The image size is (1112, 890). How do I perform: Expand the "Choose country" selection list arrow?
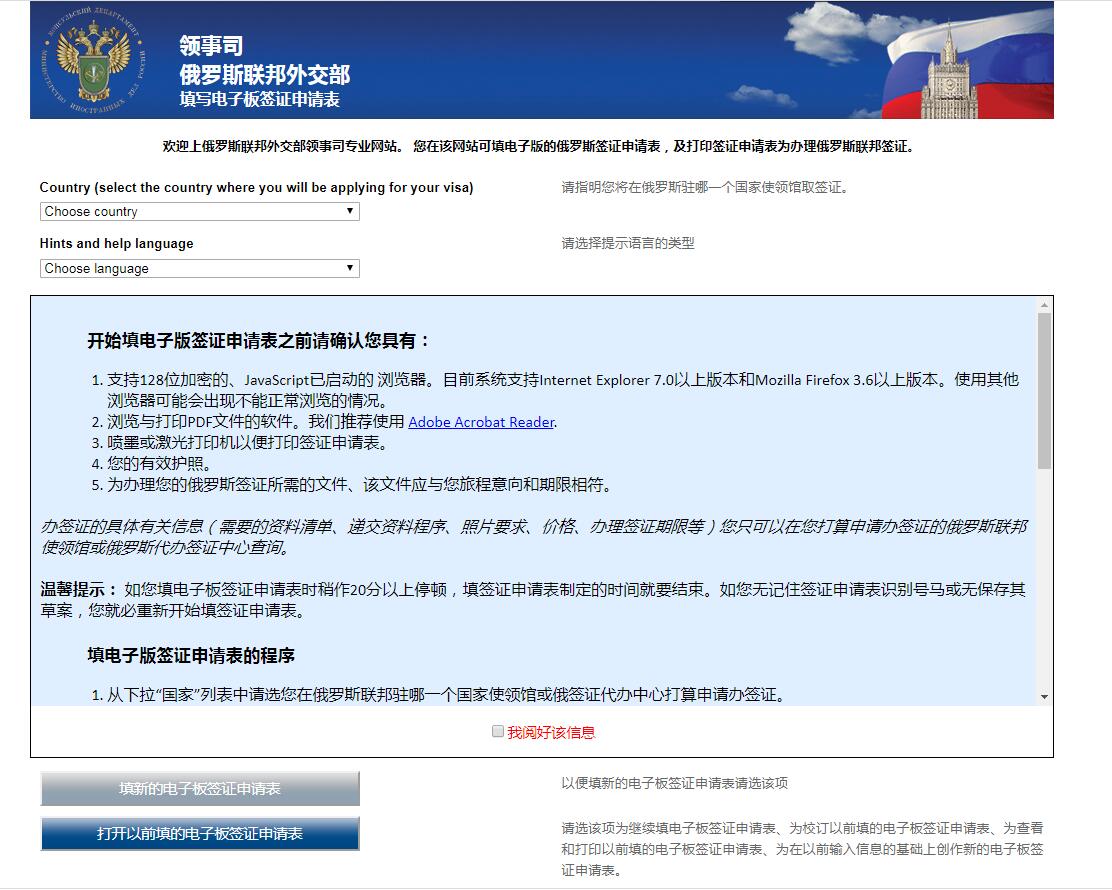click(x=349, y=211)
